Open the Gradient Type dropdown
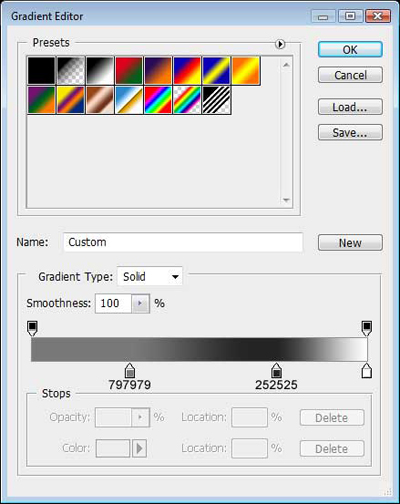The image size is (400, 504). tap(150, 276)
